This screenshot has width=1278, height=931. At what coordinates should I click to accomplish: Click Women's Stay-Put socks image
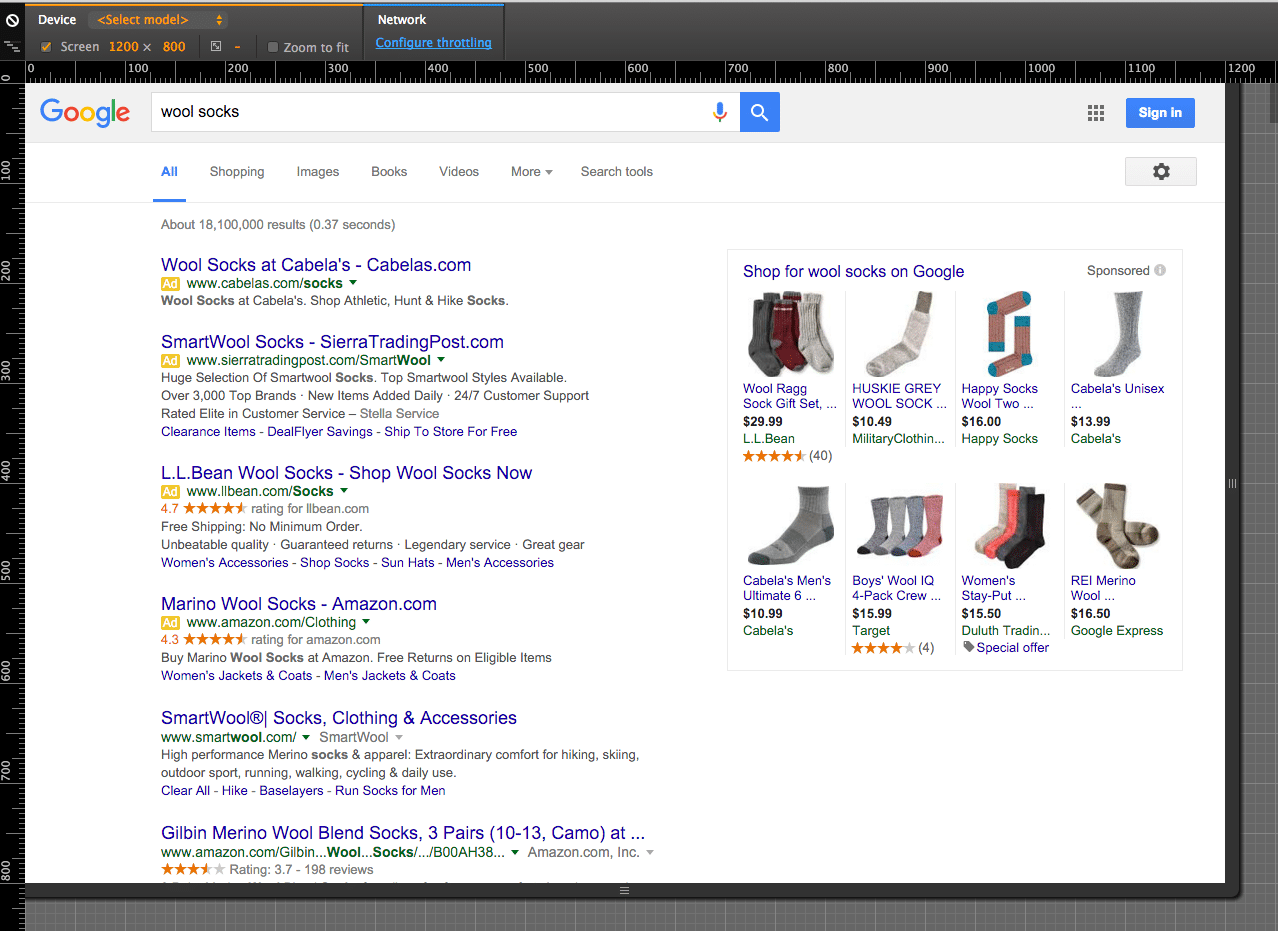(x=1009, y=526)
